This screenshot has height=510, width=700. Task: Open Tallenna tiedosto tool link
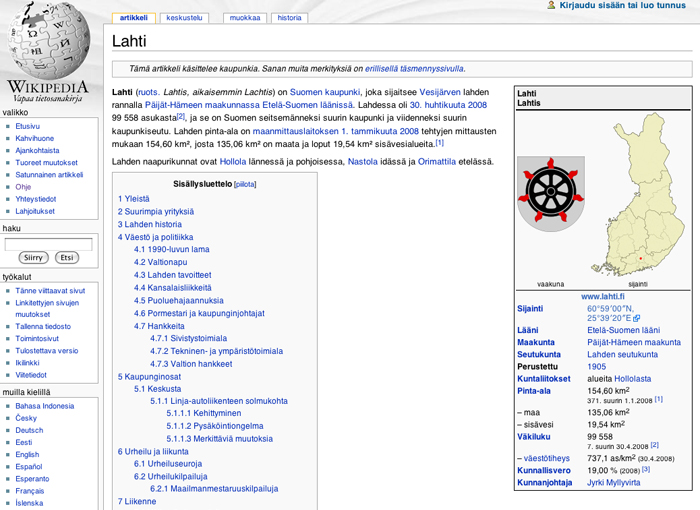tap(43, 326)
